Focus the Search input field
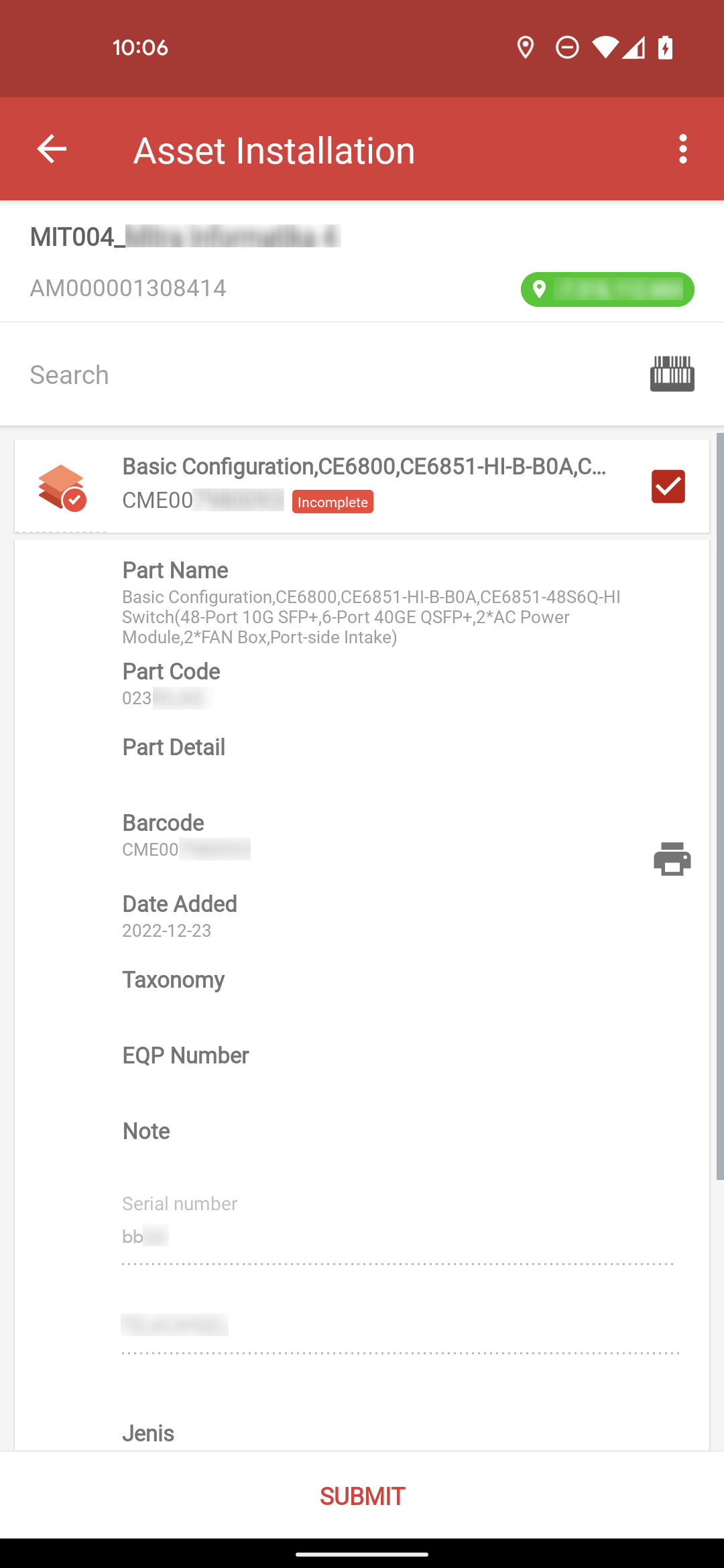This screenshot has height=1568, width=724. (328, 375)
